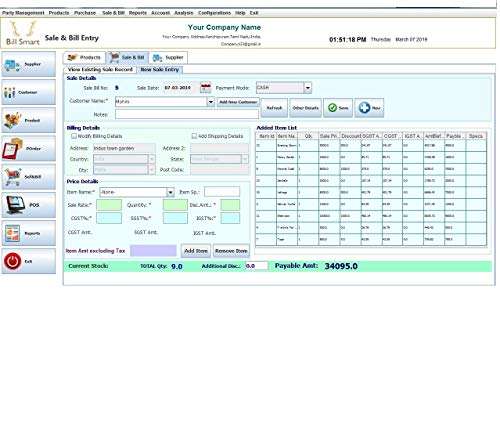The width and height of the screenshot is (500, 430).
Task: Open the Purchase menu
Action: (x=85, y=13)
